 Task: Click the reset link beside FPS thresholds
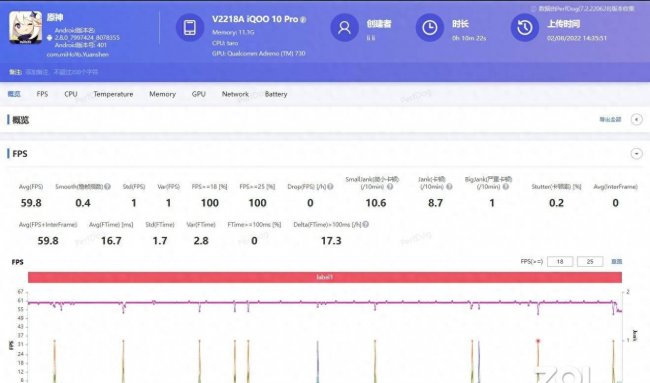pos(616,262)
